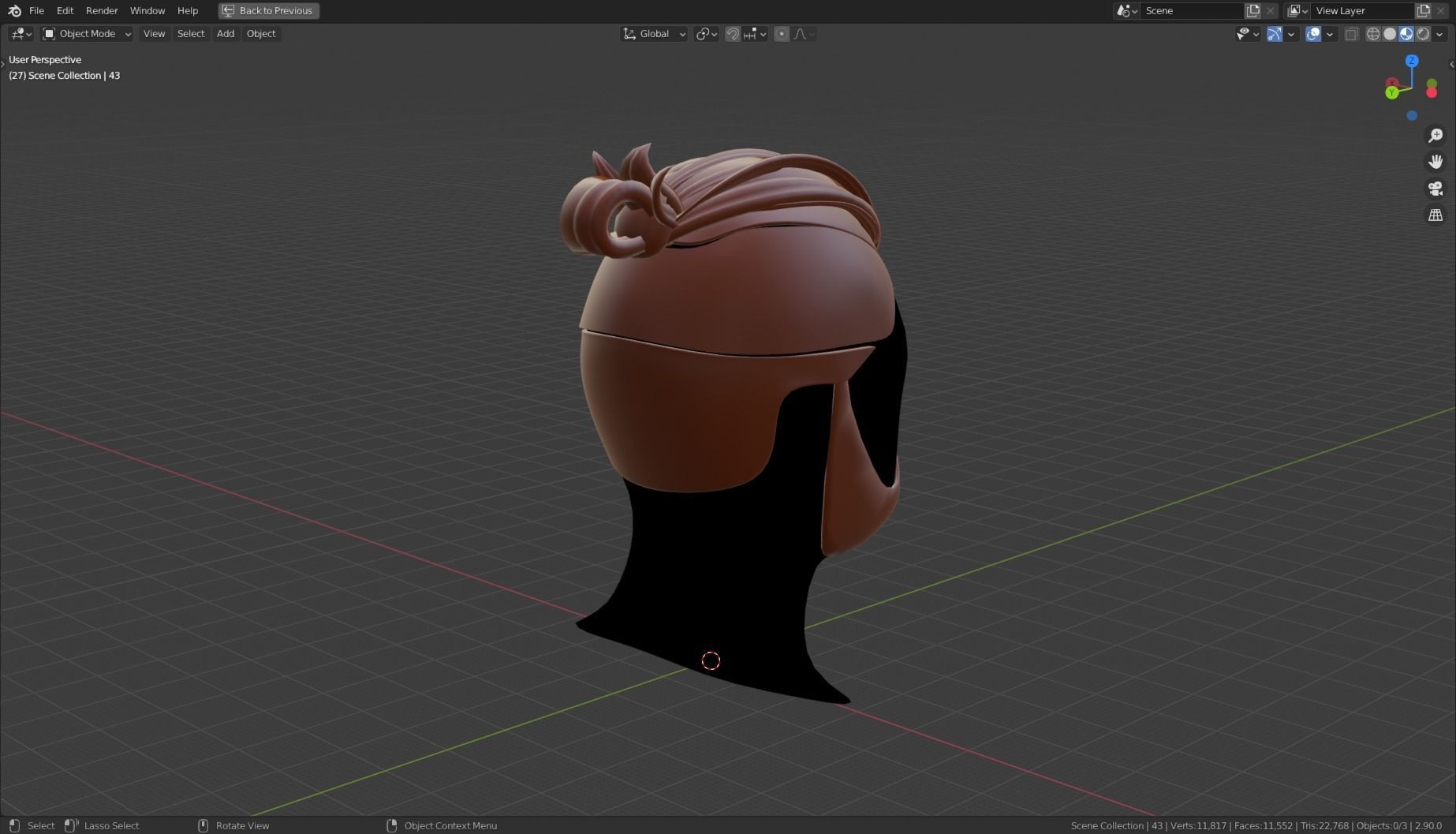Open the viewport Select menu
Viewport: 1456px width, 834px height.
pos(191,34)
